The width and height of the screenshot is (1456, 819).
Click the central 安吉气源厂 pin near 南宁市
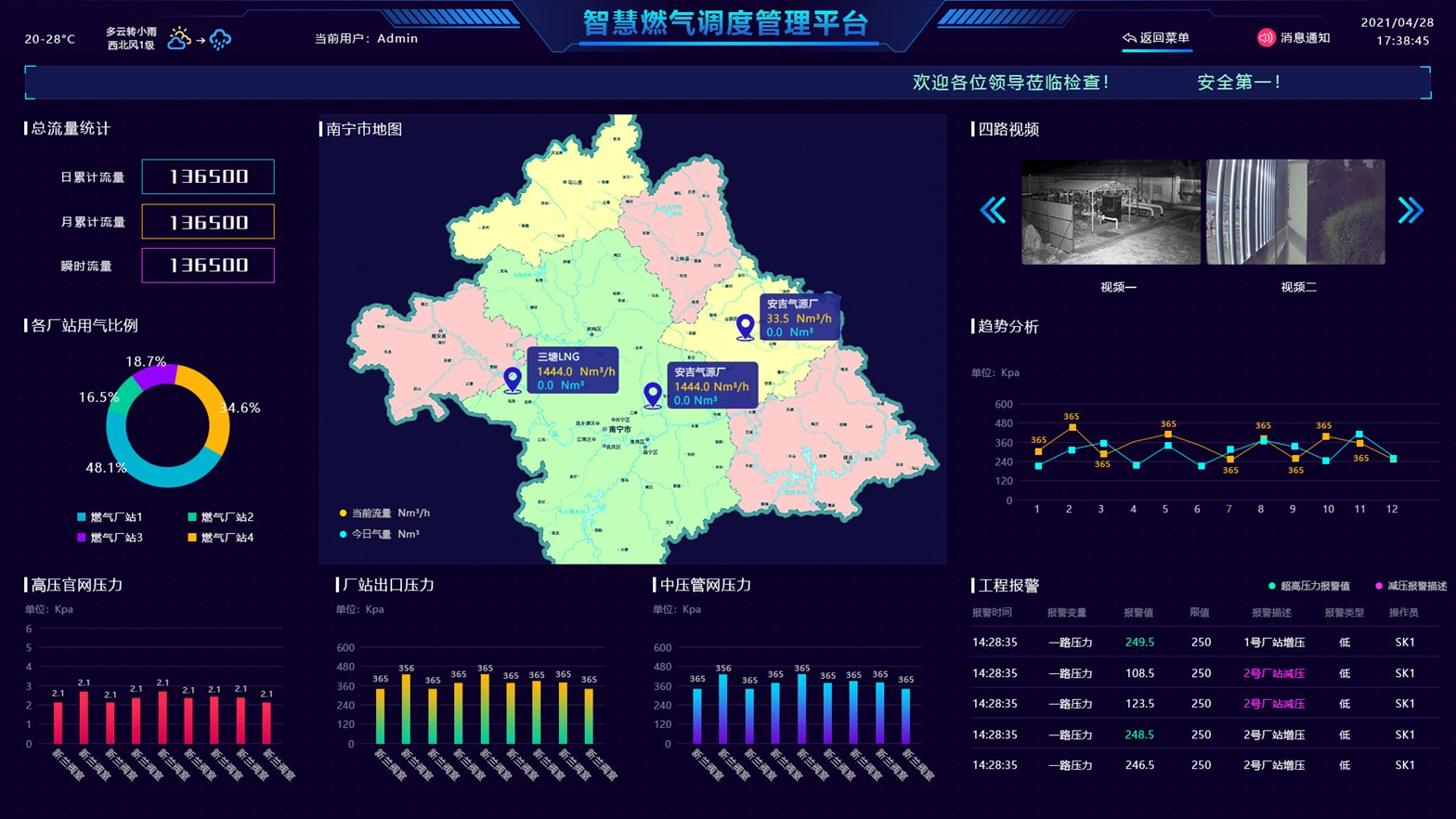[x=653, y=395]
